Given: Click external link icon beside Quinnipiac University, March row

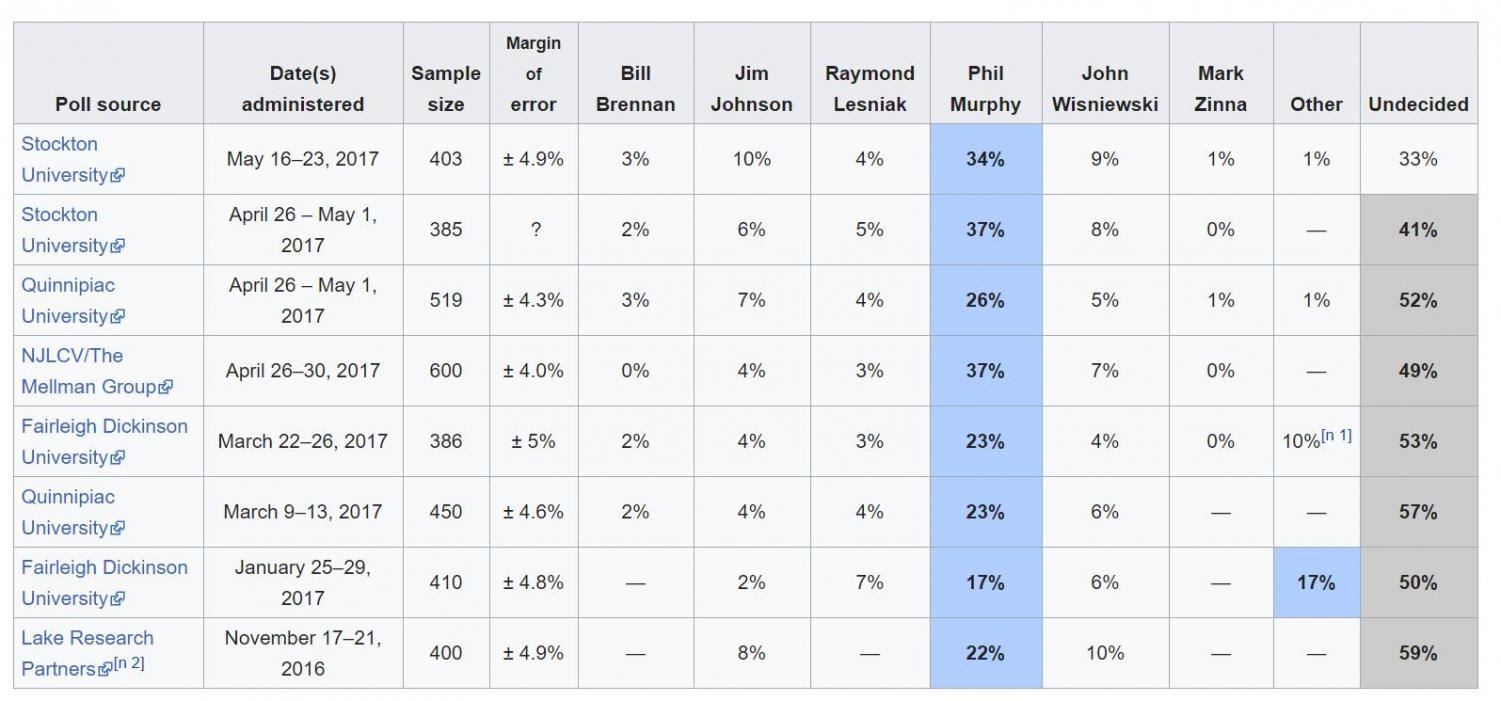Looking at the screenshot, I should (x=118, y=528).
